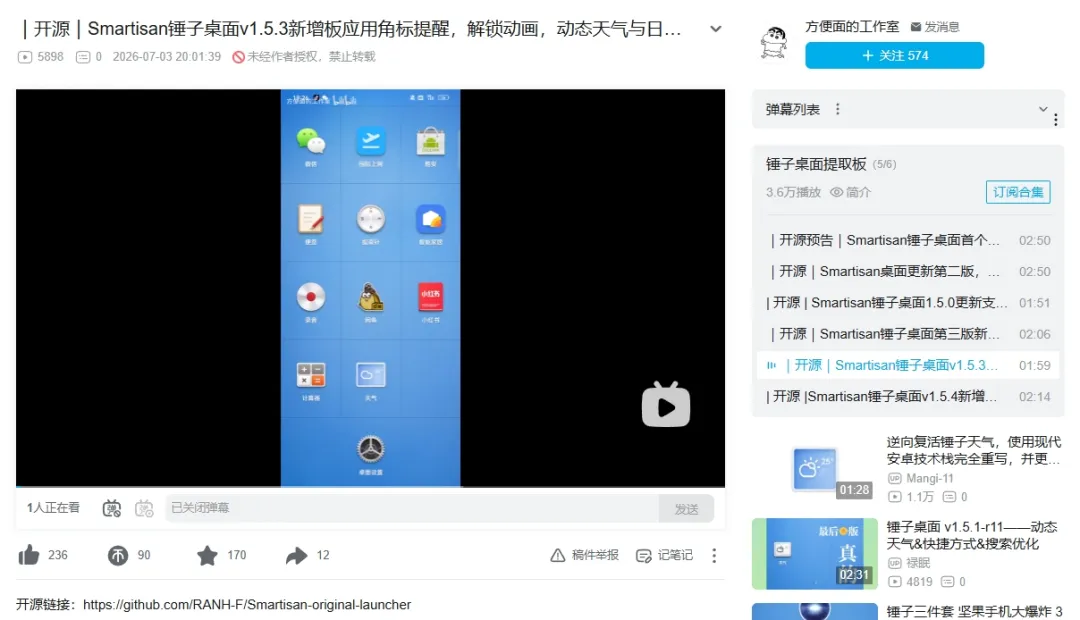Open video 锤子三件套 坚果手机大爆炸 3
The width and height of the screenshot is (1080, 620).
tap(974, 612)
